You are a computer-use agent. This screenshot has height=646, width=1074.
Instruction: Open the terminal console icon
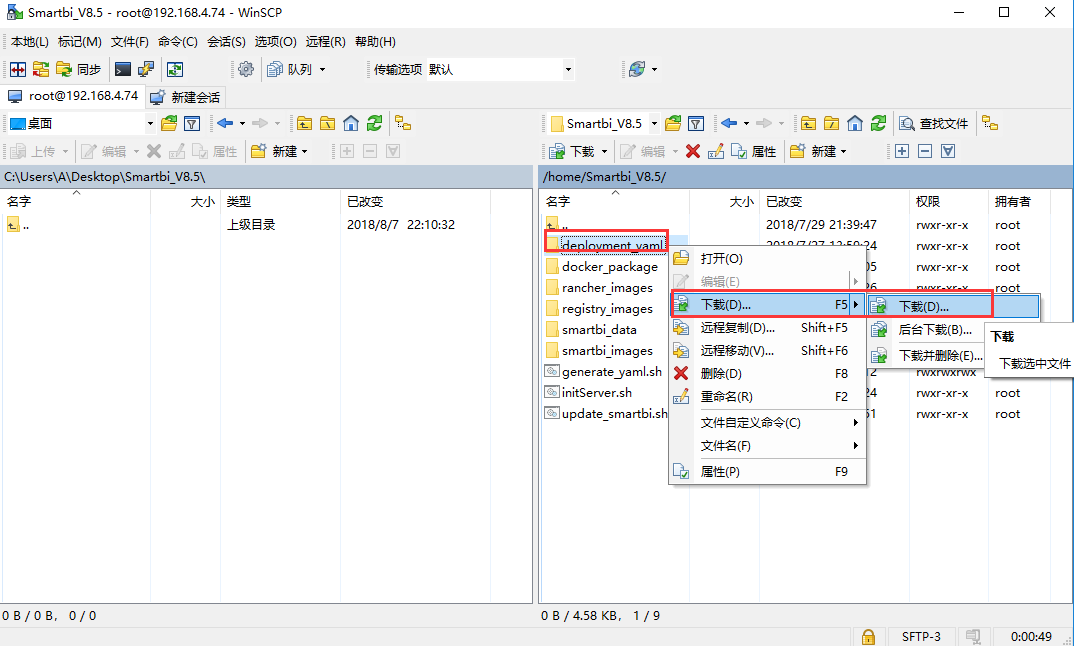[x=123, y=69]
